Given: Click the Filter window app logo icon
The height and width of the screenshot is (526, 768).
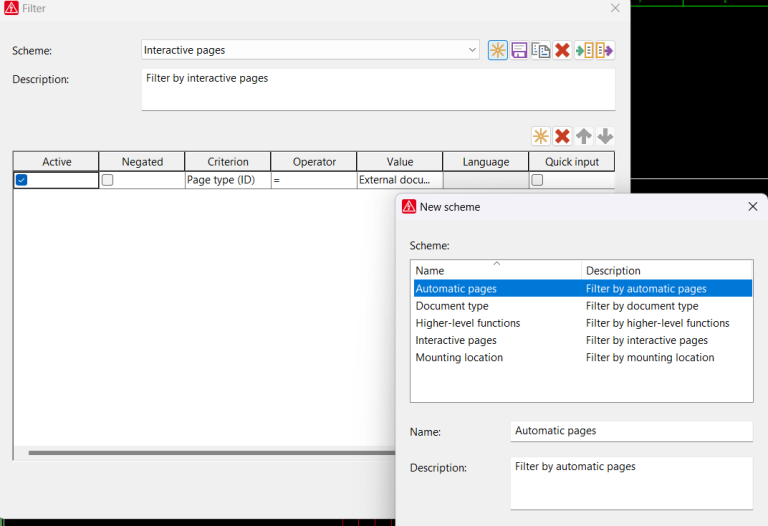Looking at the screenshot, I should 11,8.
